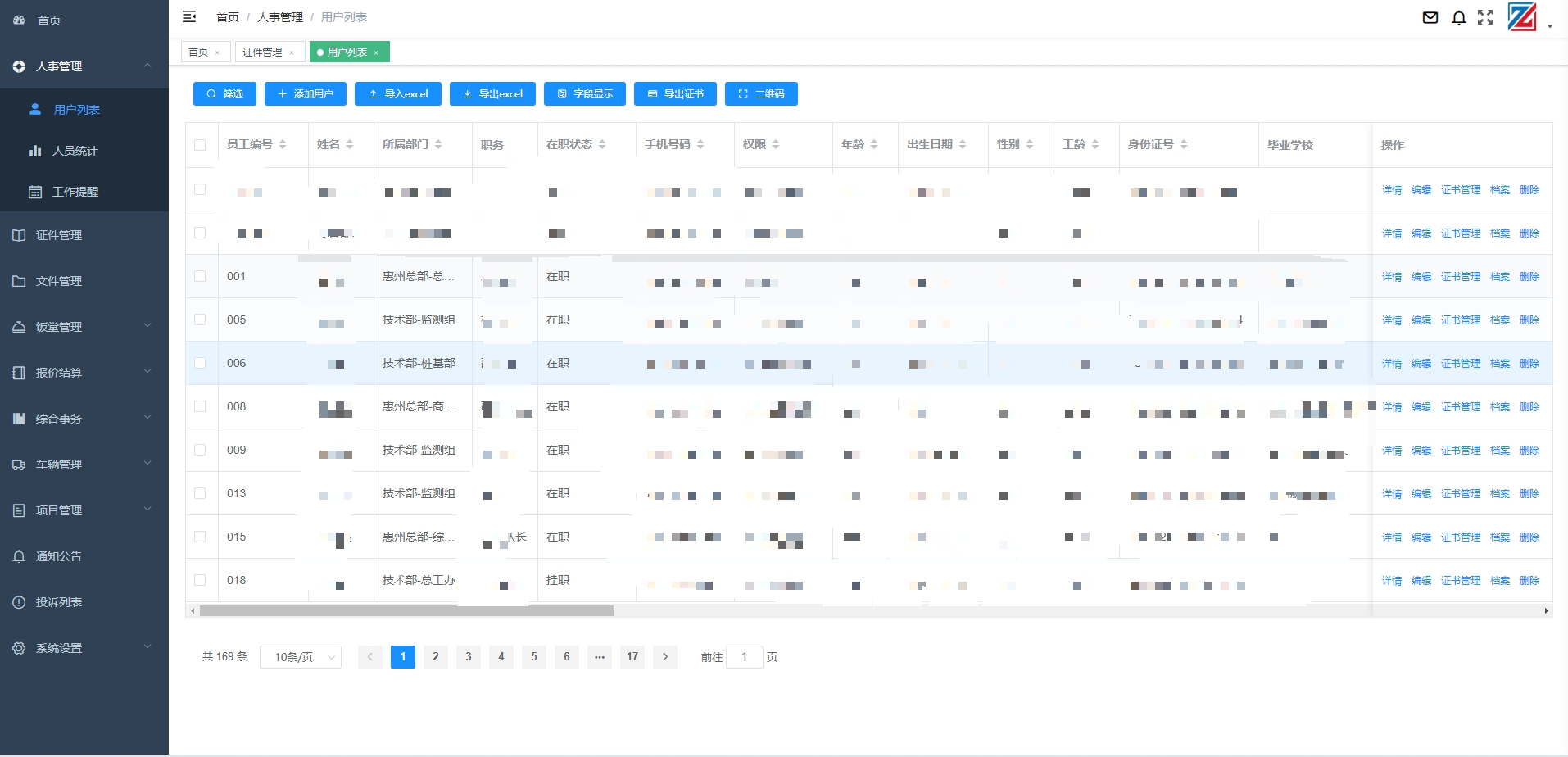Open the mail envelope icon
The image size is (1568, 757).
(1430, 17)
